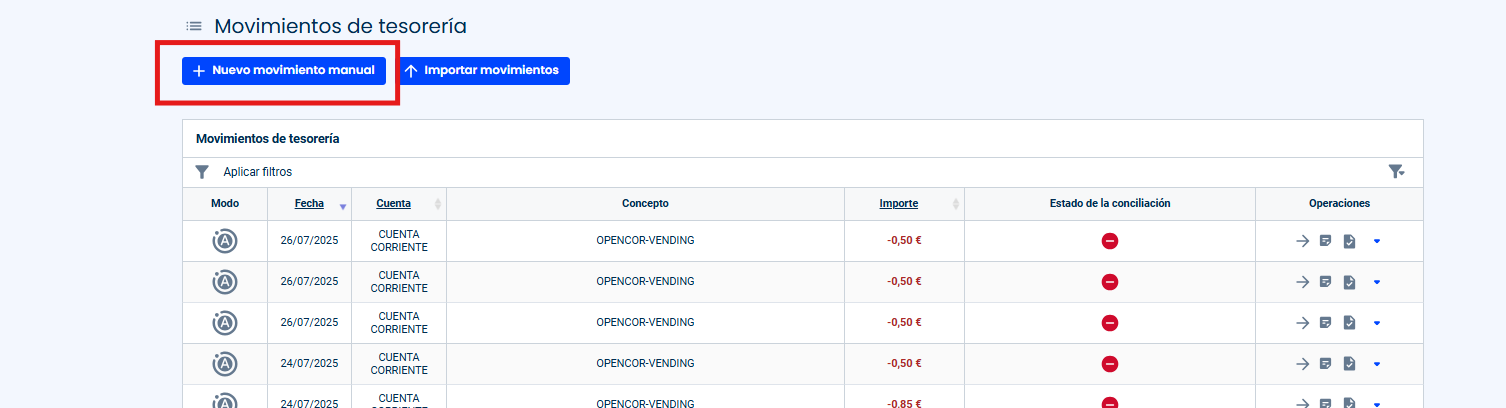Sort by Importe column header

point(898,203)
